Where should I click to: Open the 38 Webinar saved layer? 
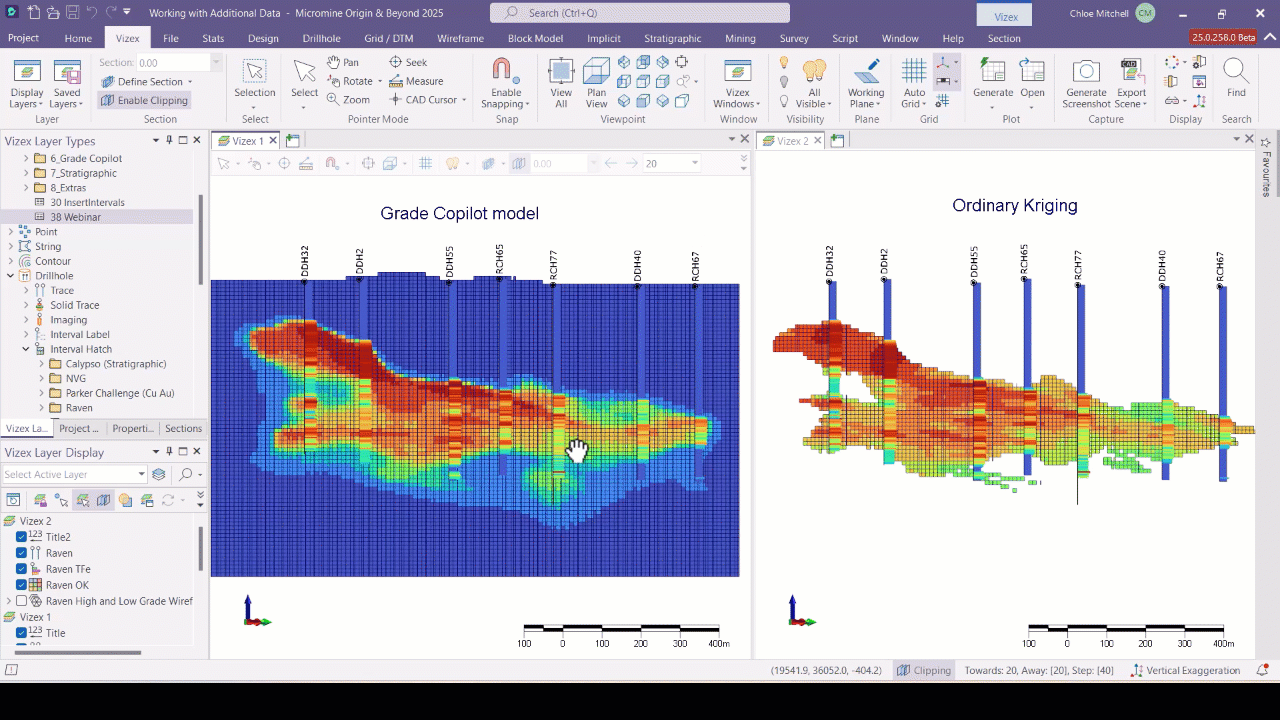(75, 217)
